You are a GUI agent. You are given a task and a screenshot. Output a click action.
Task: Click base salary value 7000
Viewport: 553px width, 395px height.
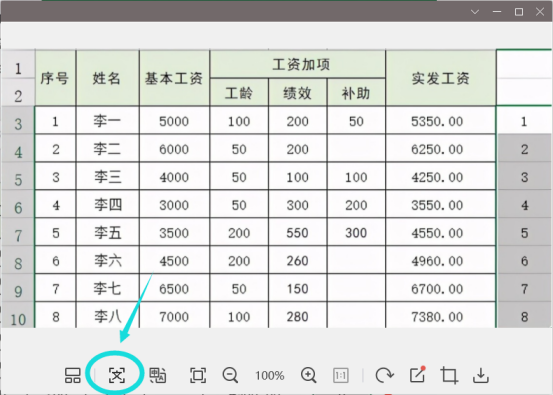tap(174, 316)
